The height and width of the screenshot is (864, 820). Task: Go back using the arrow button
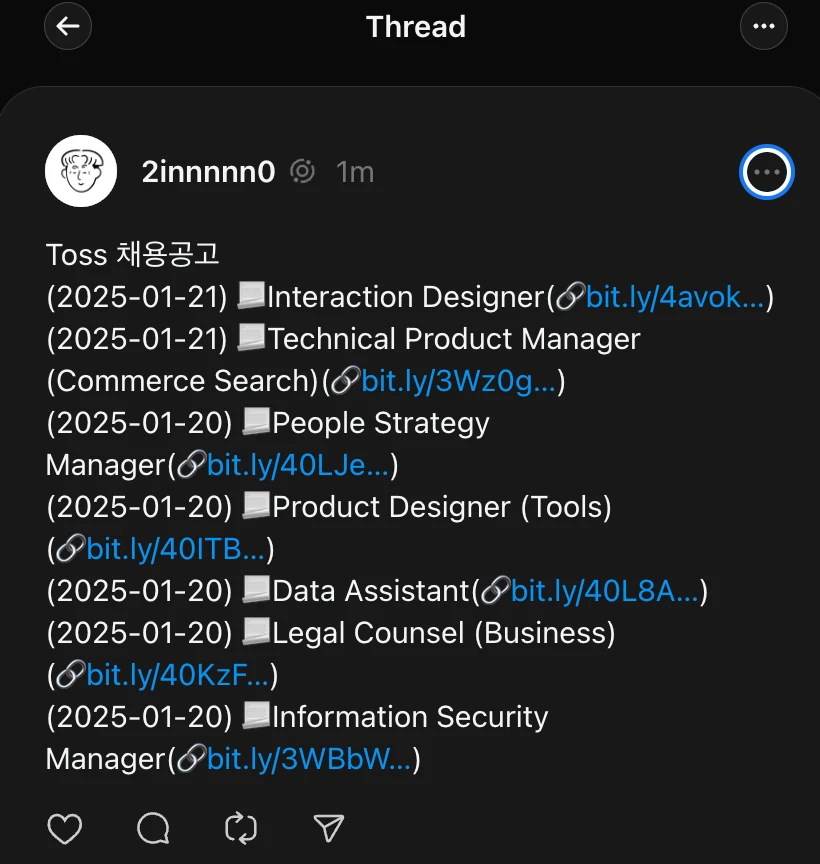[x=68, y=26]
